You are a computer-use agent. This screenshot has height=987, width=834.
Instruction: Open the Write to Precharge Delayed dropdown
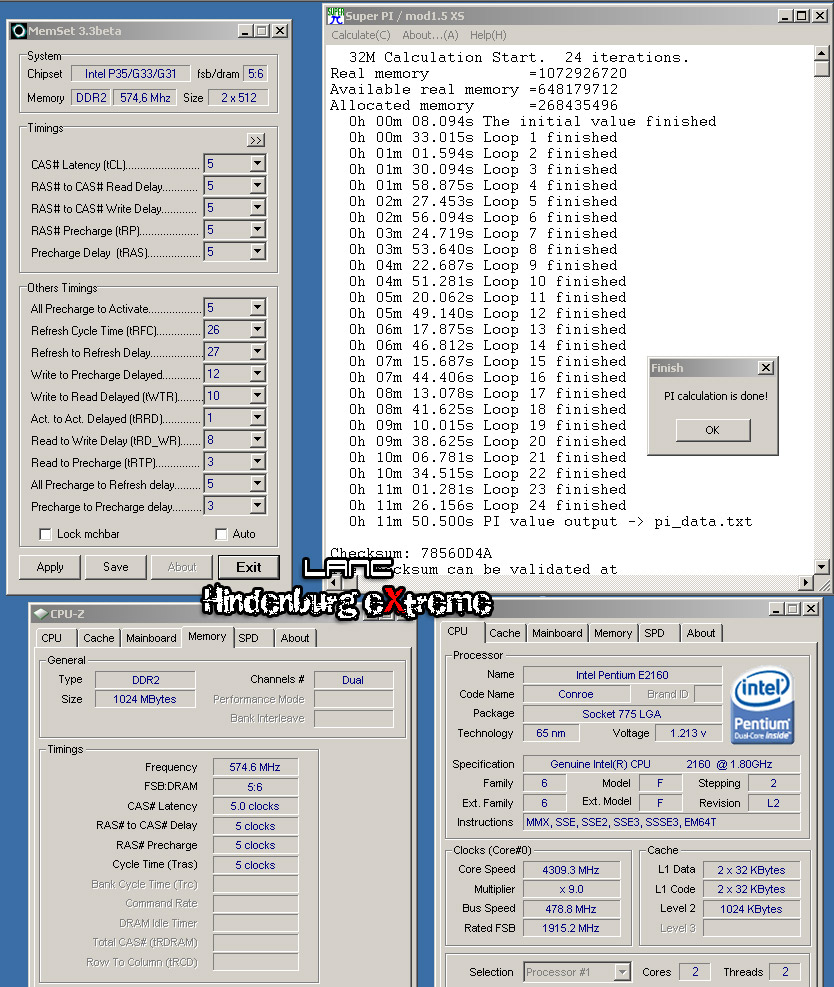tap(257, 374)
